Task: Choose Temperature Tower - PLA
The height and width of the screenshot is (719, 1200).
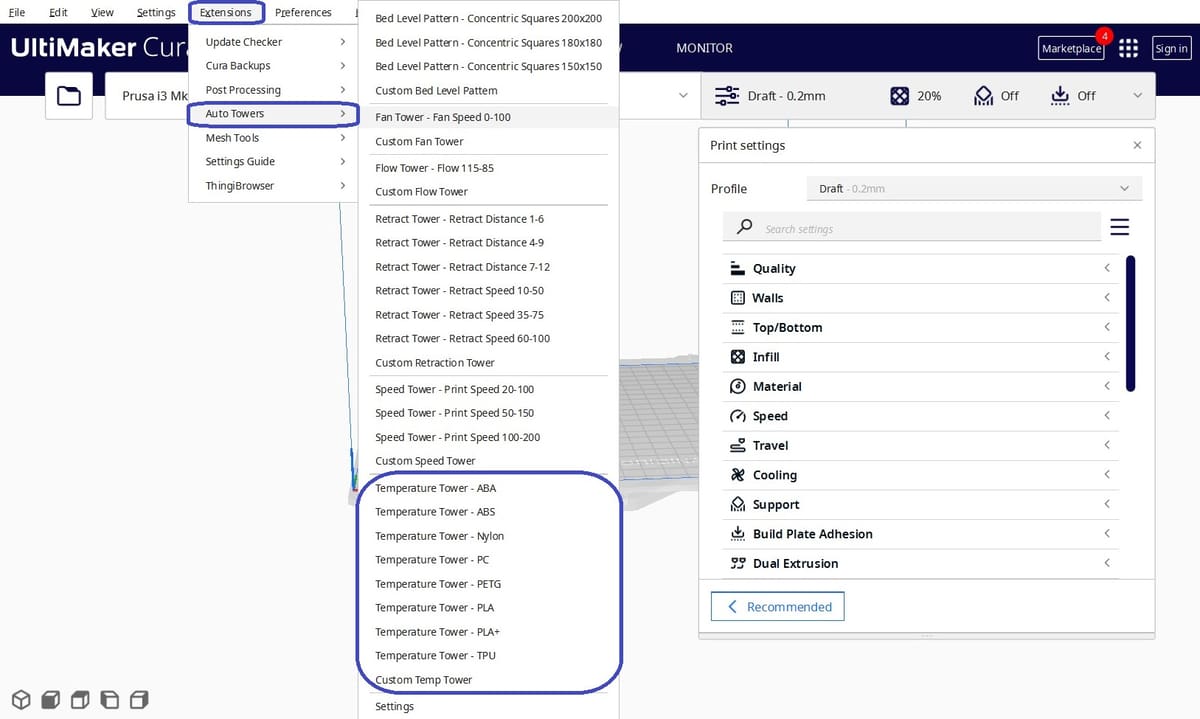Action: pyautogui.click(x=488, y=608)
